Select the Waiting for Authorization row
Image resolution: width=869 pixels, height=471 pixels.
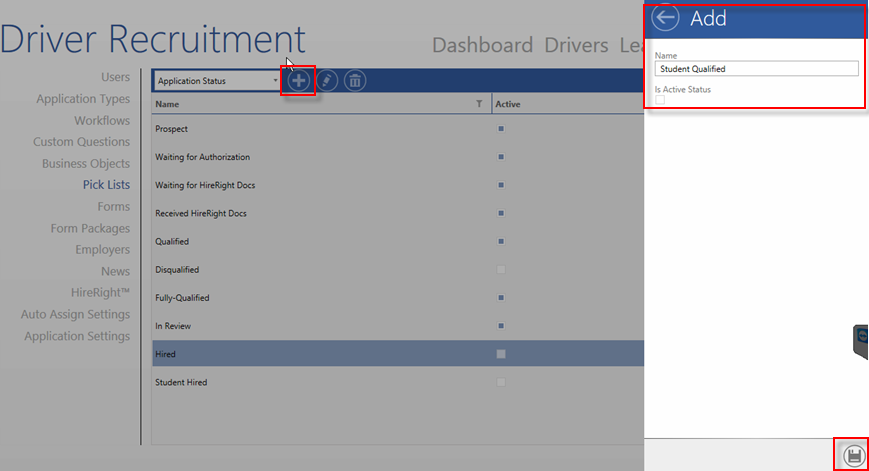pyautogui.click(x=398, y=157)
